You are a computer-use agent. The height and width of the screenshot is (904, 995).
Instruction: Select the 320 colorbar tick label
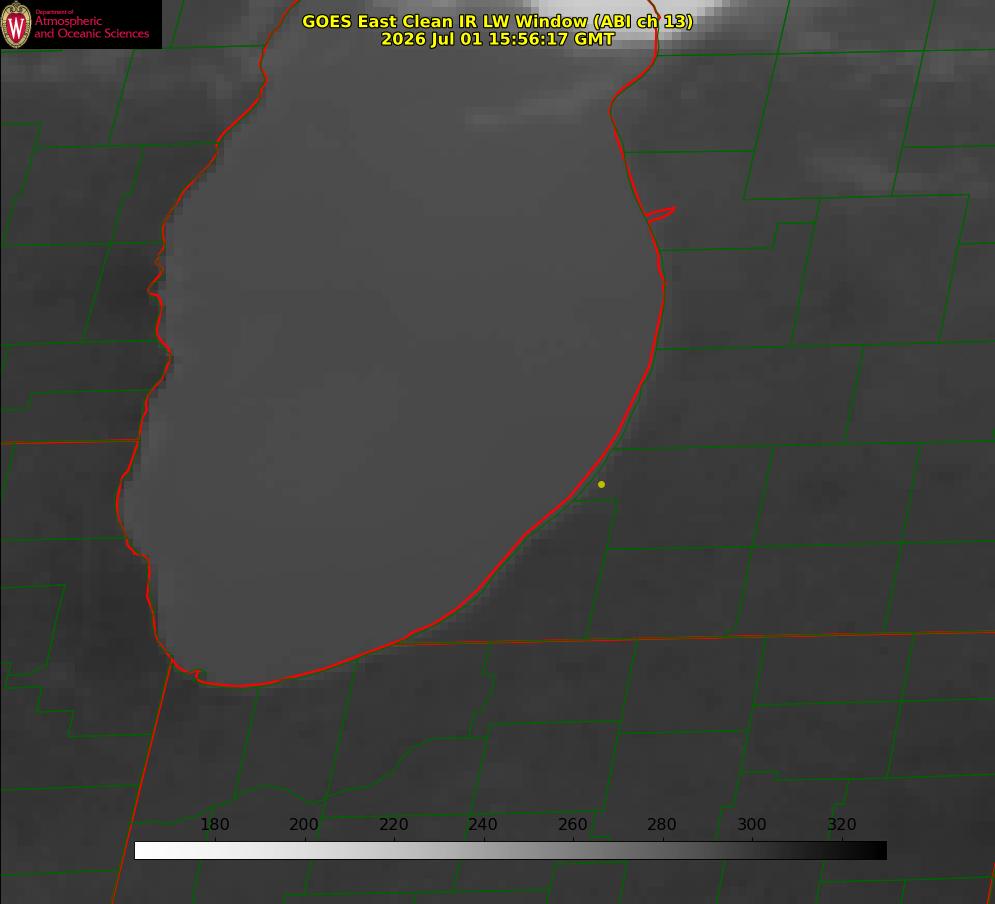[842, 824]
